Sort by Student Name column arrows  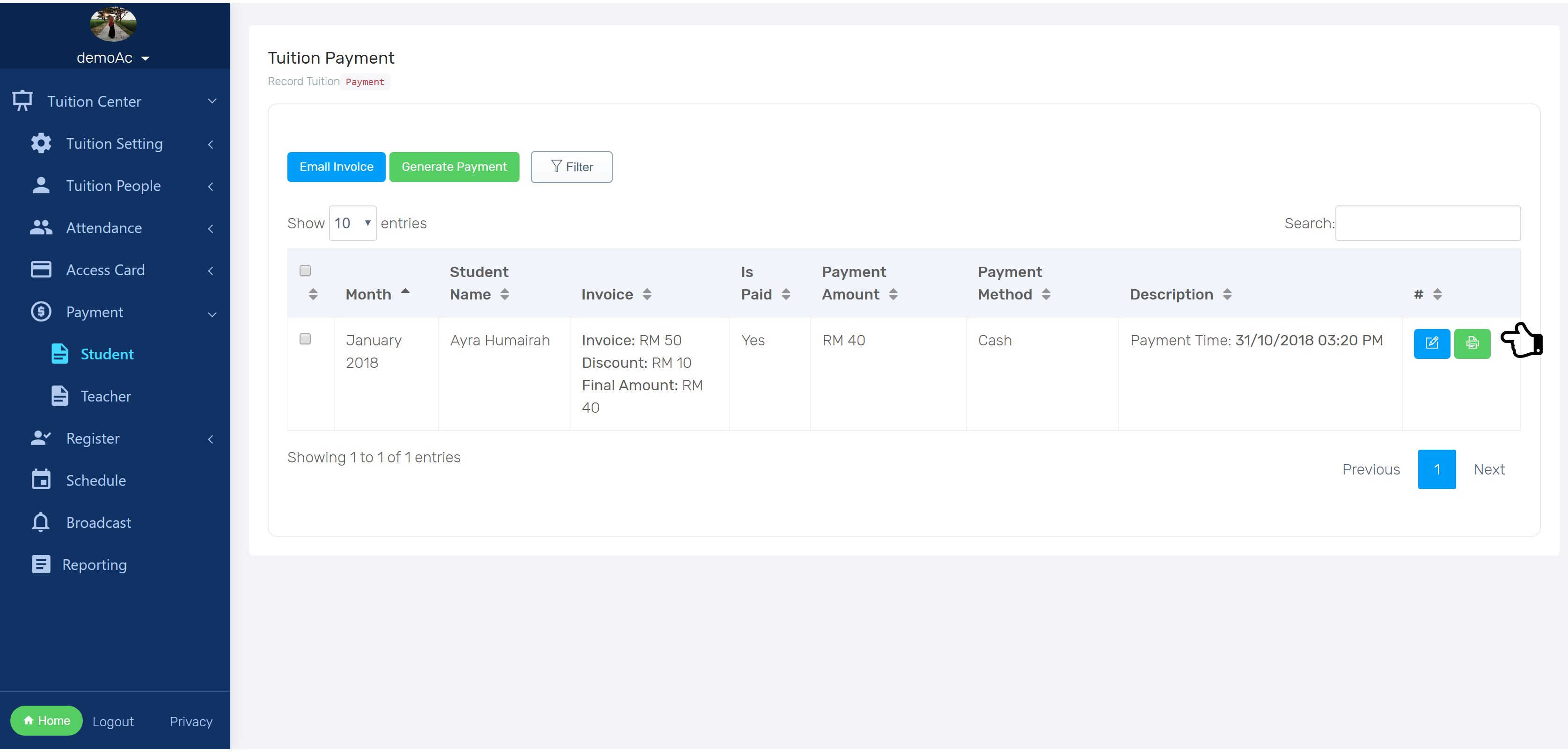(x=505, y=294)
